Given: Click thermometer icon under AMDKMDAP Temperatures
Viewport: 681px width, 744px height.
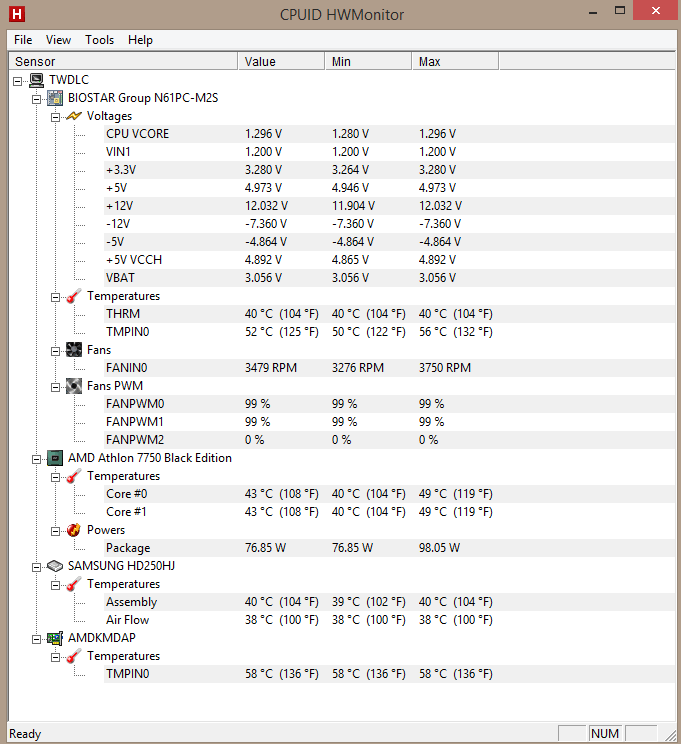Looking at the screenshot, I should click(74, 656).
